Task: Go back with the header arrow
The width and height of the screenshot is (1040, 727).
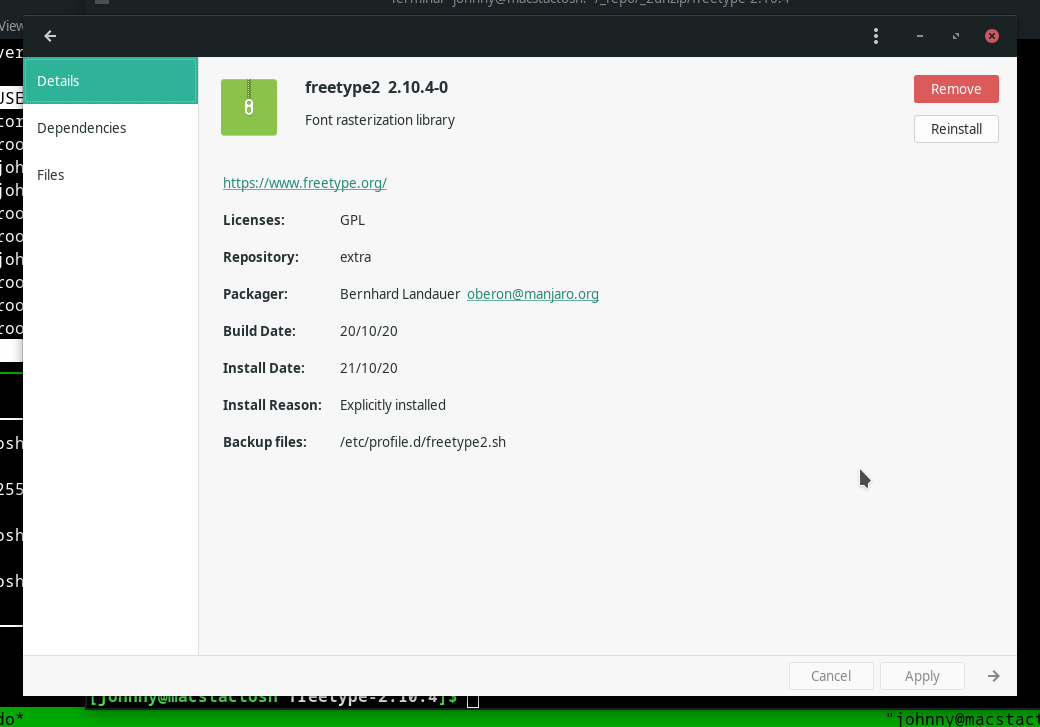Action: click(50, 36)
